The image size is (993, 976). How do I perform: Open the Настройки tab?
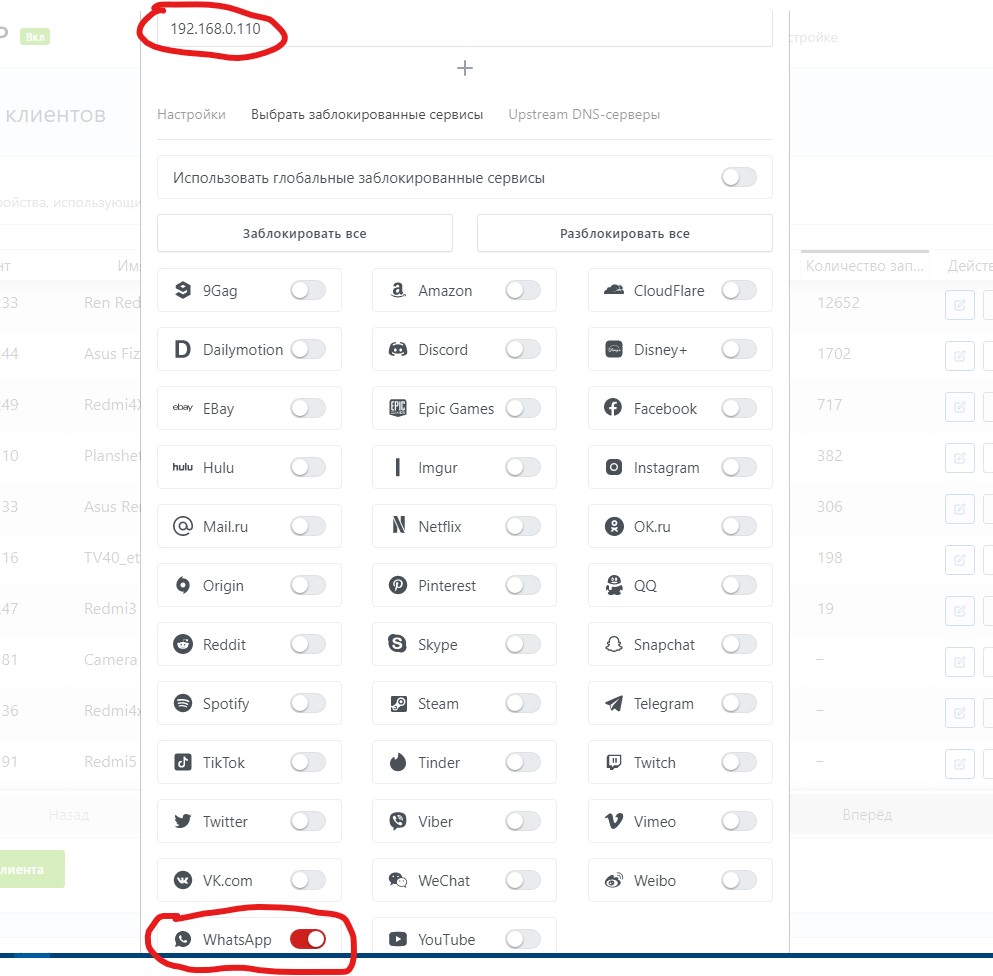tap(191, 114)
